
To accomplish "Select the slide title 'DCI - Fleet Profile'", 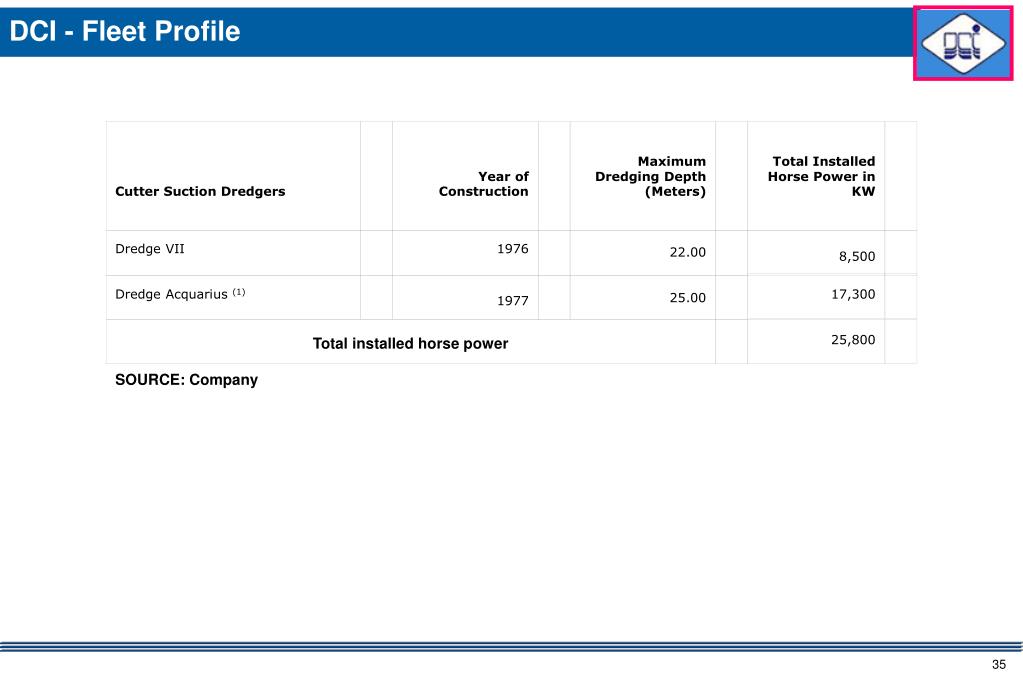I will [125, 31].
